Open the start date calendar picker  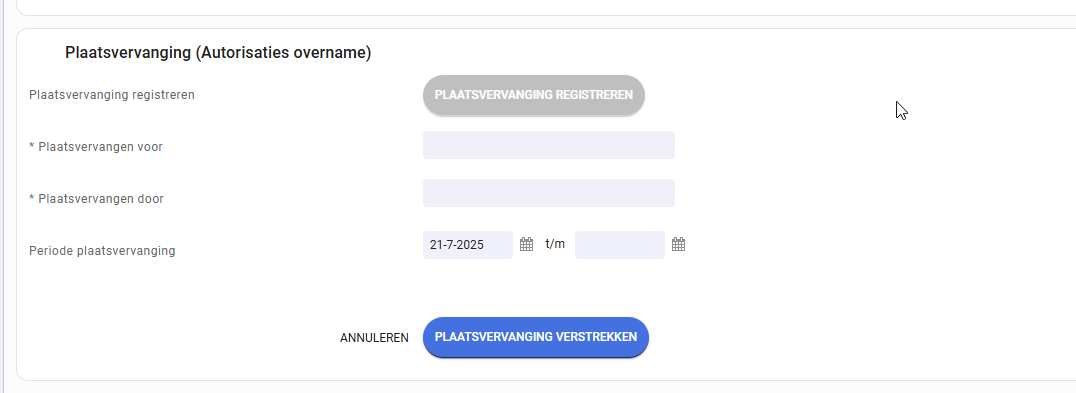point(526,244)
